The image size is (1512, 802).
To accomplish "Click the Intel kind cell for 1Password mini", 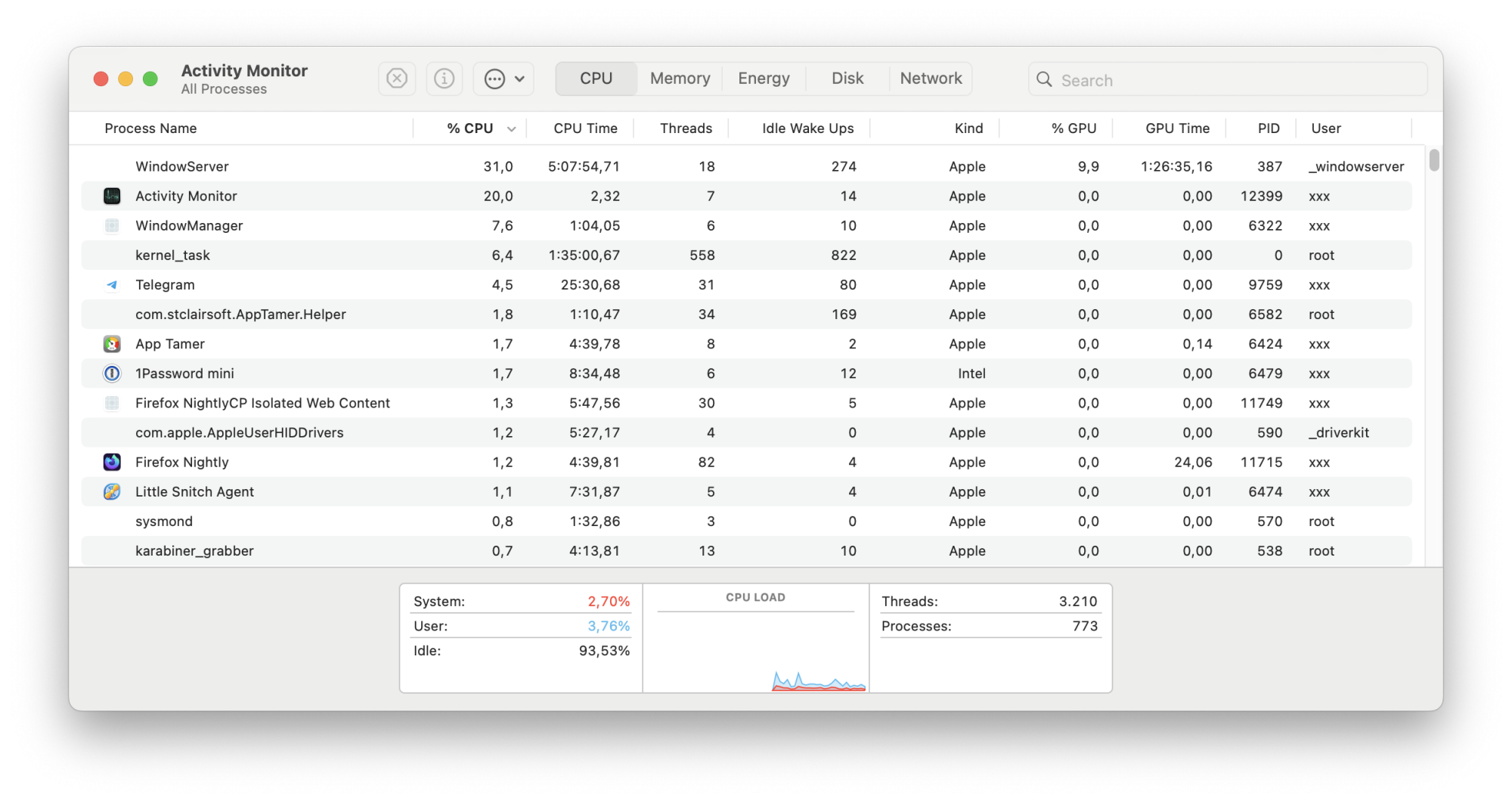I will 971,373.
